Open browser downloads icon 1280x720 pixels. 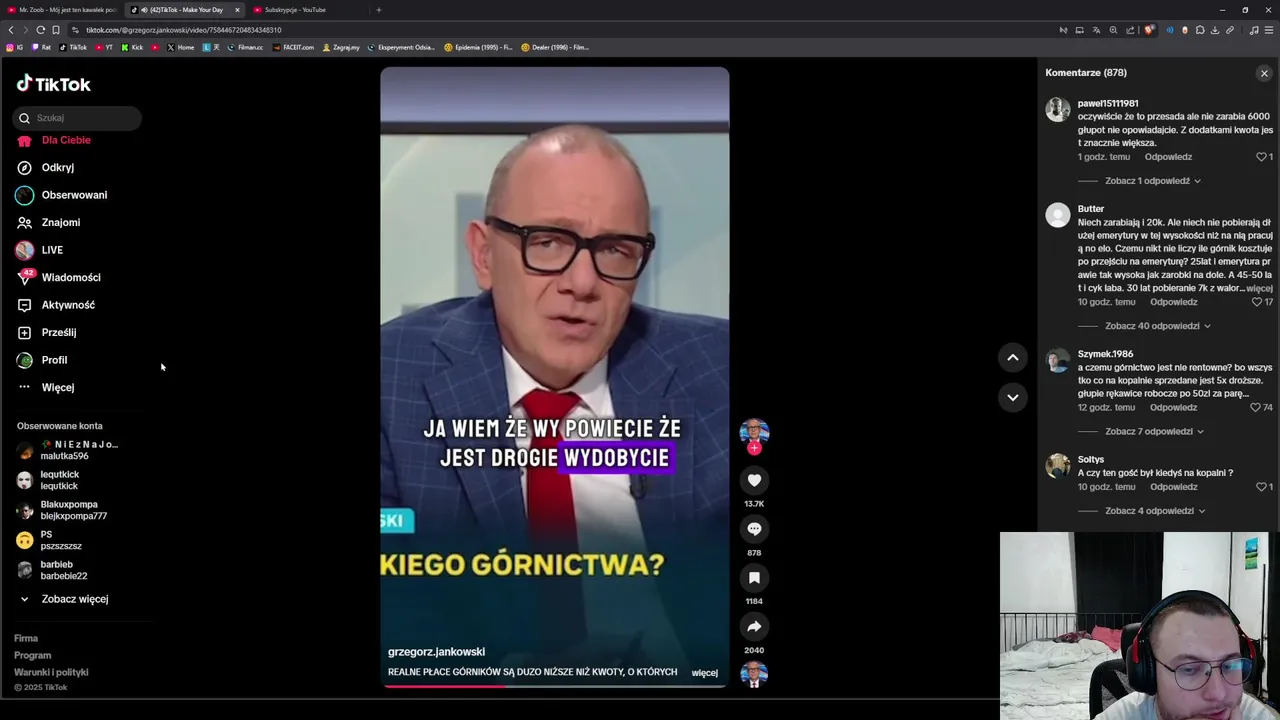1214,30
